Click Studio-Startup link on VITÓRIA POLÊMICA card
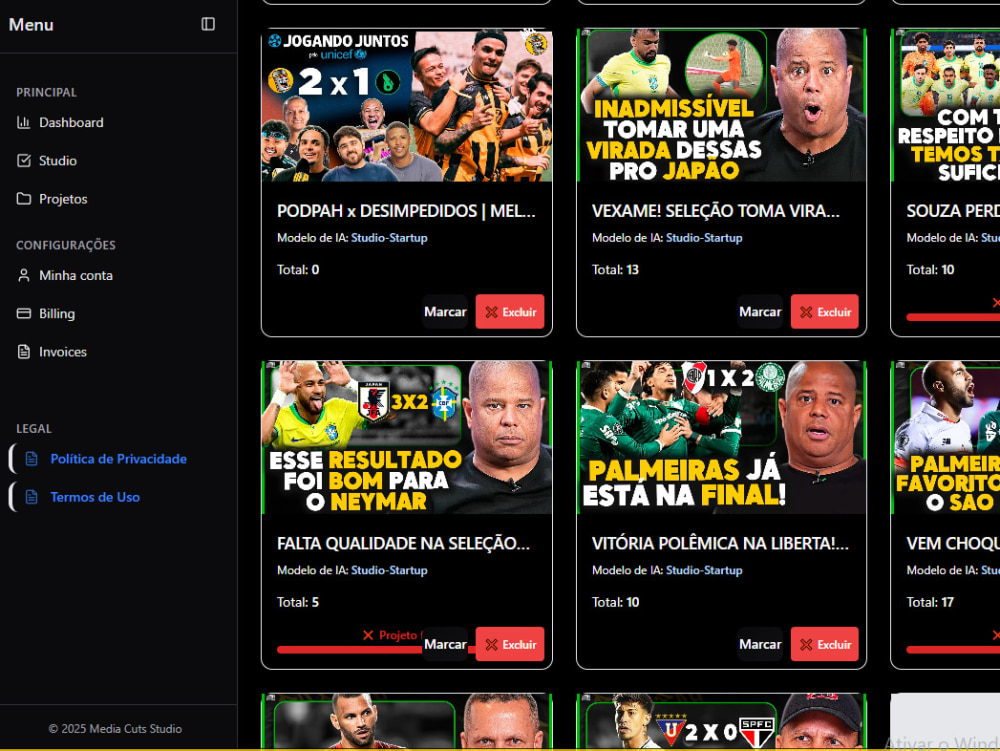This screenshot has height=751, width=1000. click(704, 571)
